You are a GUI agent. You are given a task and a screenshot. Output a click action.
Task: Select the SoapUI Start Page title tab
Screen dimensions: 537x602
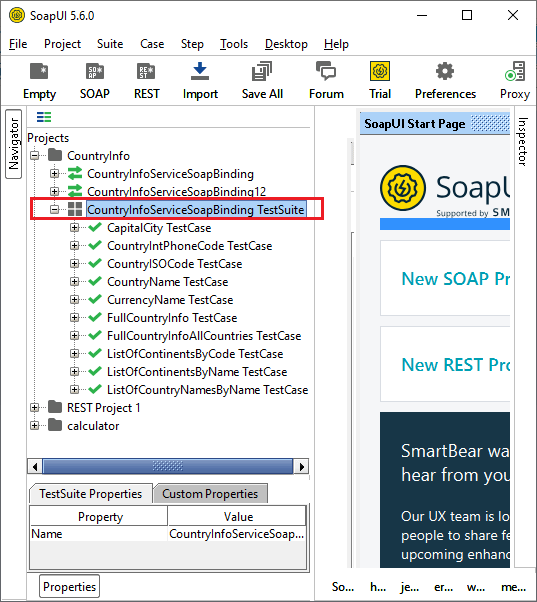pyautogui.click(x=415, y=124)
